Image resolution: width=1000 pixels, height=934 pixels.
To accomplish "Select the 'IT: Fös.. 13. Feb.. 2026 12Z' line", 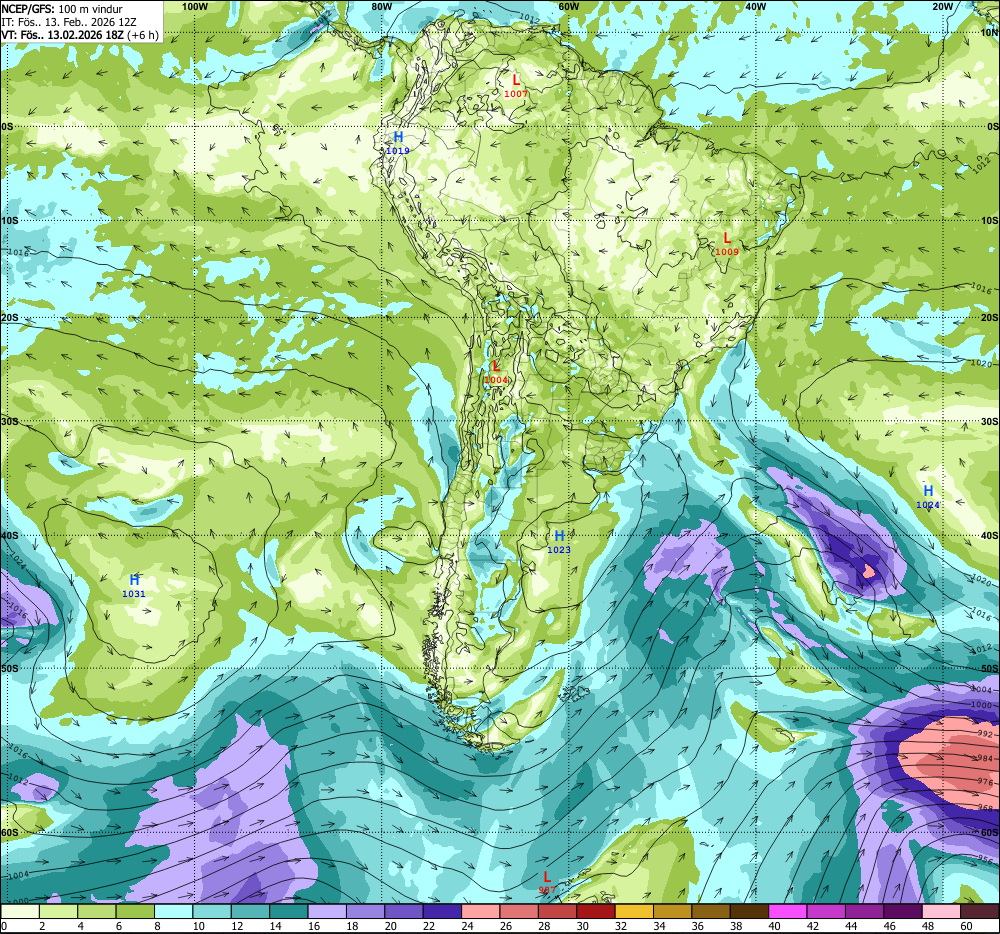I will point(69,22).
